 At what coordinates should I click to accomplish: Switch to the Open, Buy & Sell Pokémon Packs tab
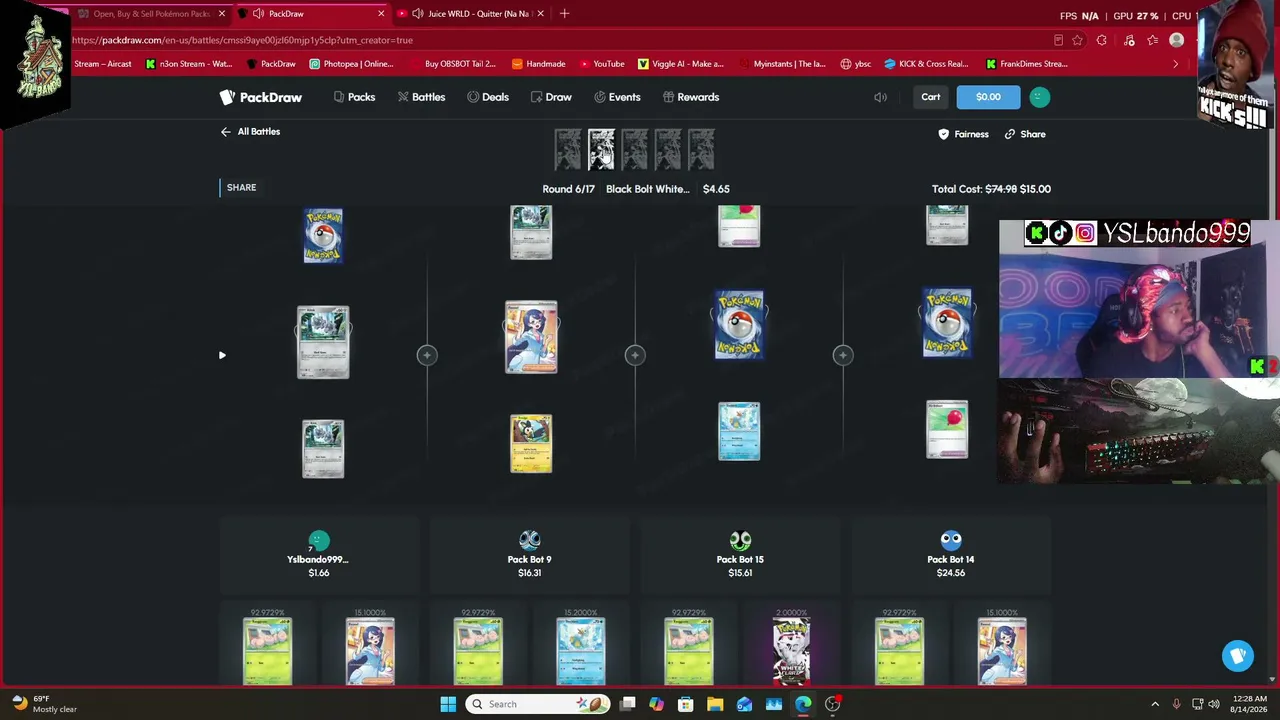pyautogui.click(x=152, y=14)
